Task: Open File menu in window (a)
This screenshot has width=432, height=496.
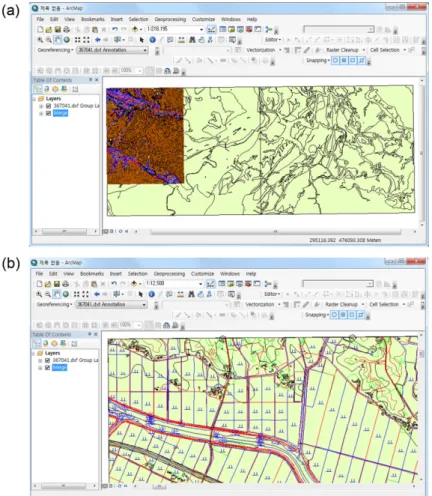Action: coord(40,19)
